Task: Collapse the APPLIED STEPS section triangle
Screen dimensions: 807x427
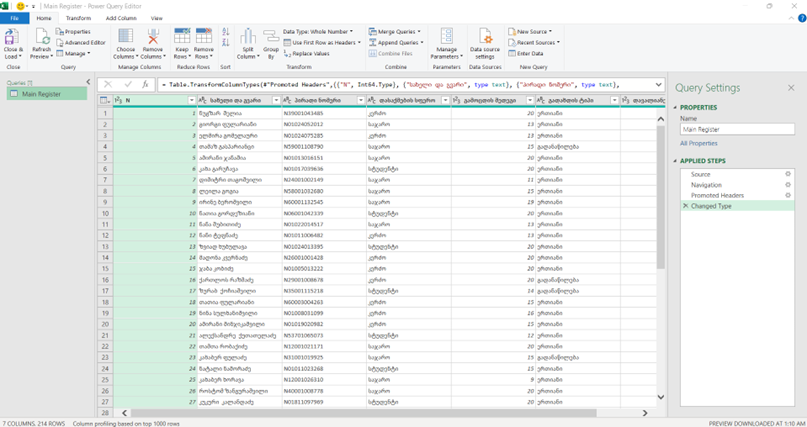Action: 676,161
